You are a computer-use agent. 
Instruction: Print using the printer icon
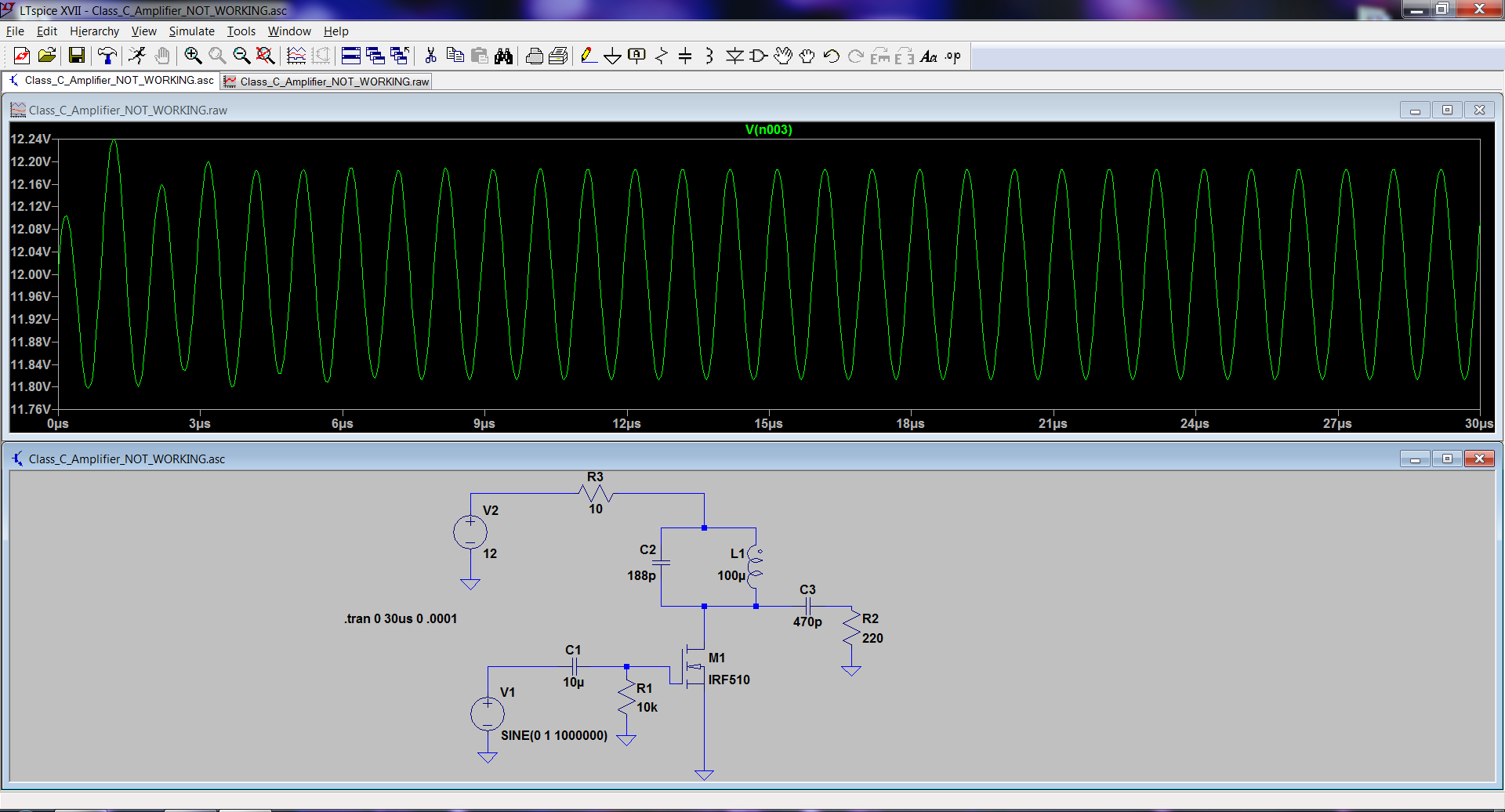coord(559,56)
